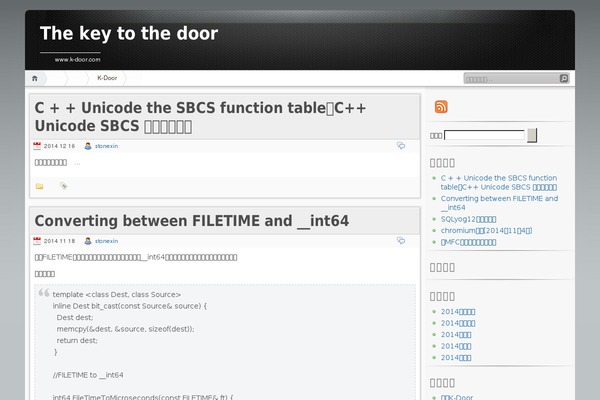Click the author icon beside stonexin on FILETIME post
600x400 pixels.
(88, 241)
